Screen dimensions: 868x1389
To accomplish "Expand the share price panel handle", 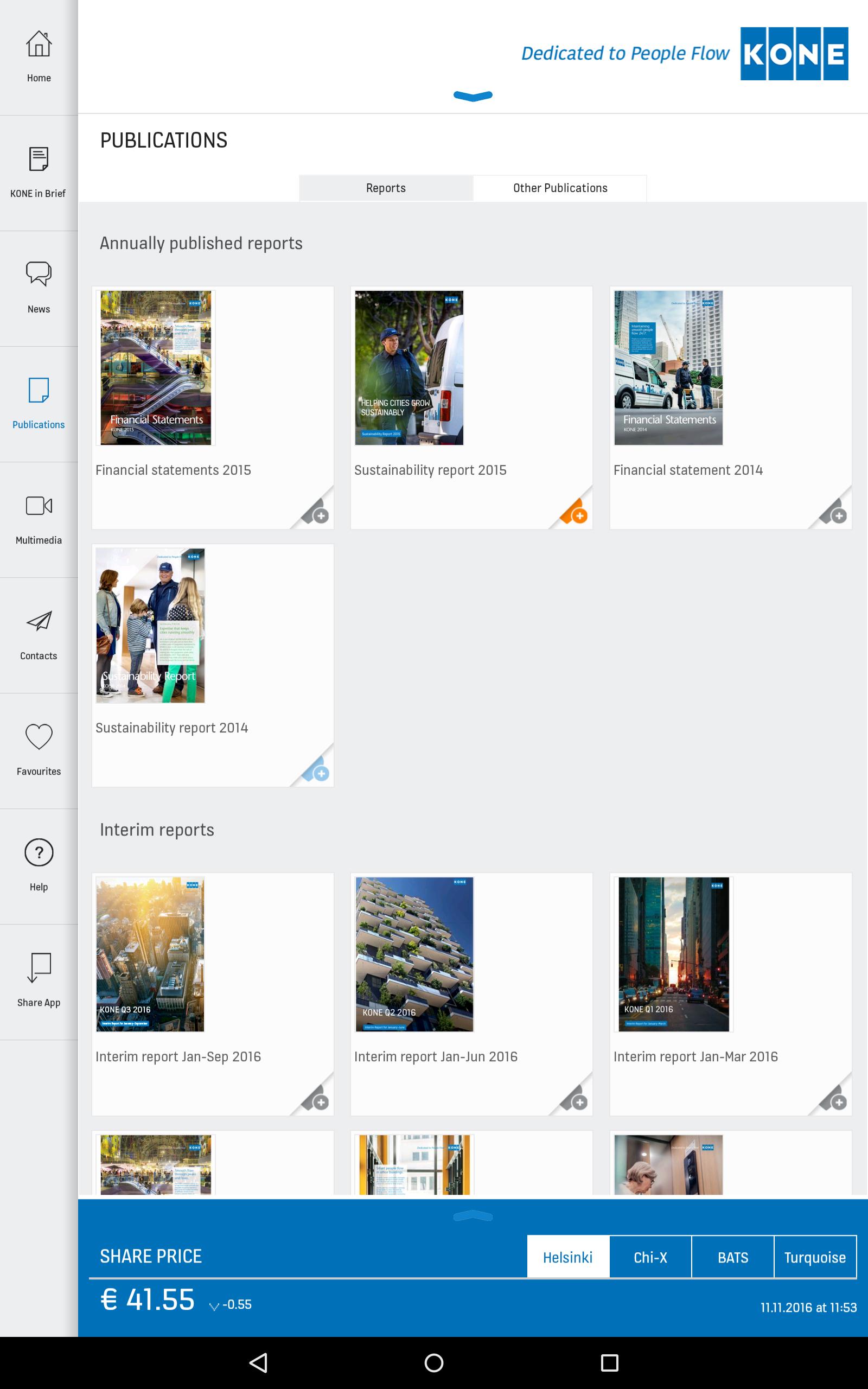I will (473, 1215).
